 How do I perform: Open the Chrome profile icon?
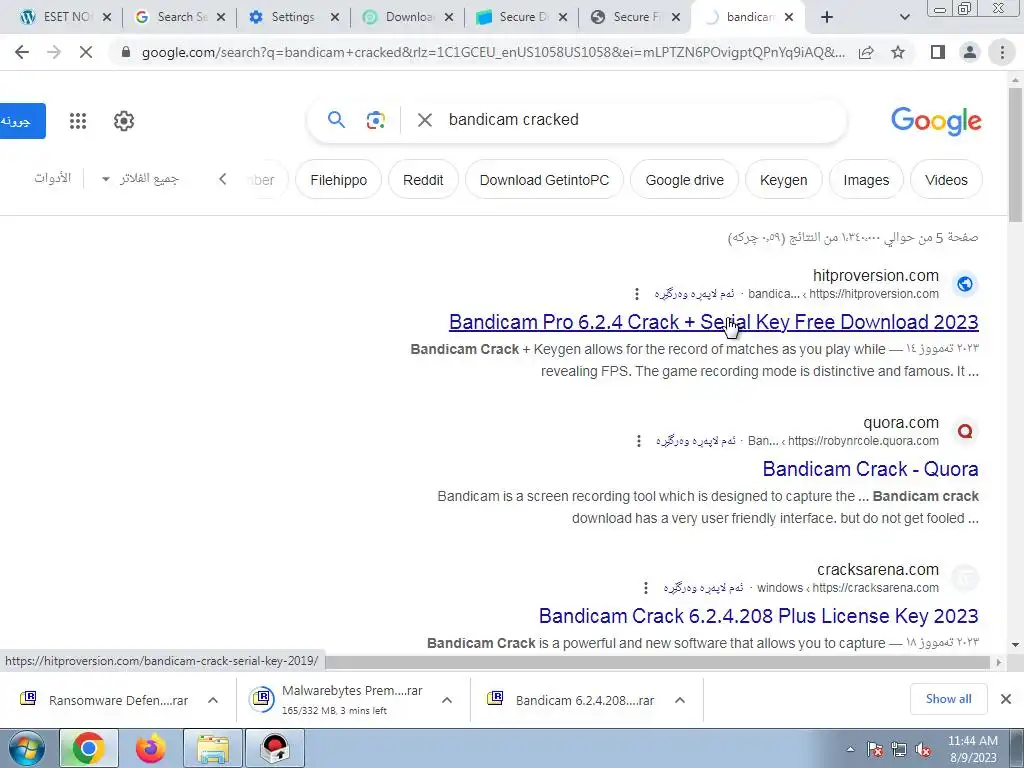[x=970, y=52]
